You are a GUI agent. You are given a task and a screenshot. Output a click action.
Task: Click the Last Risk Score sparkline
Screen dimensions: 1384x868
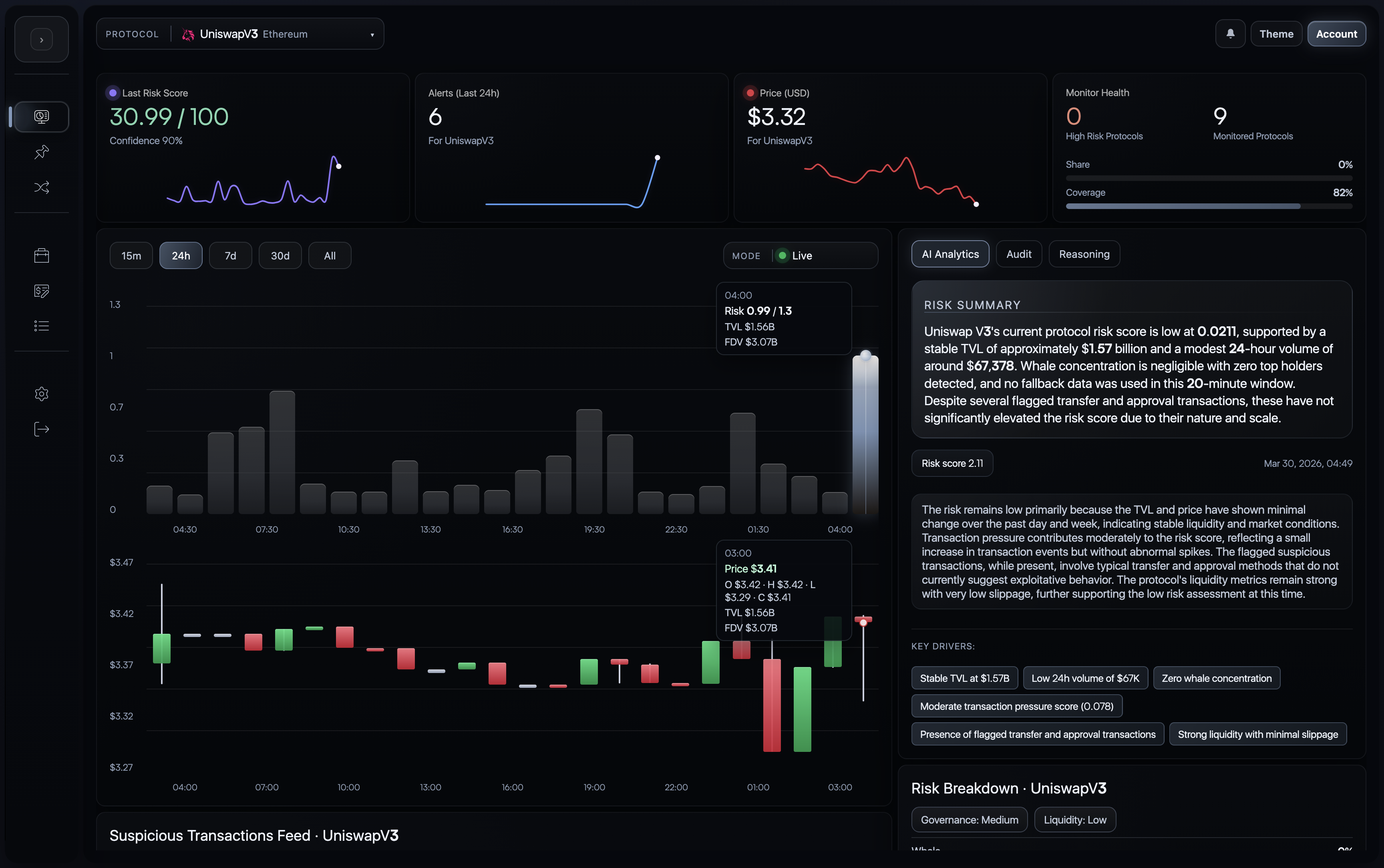[x=254, y=180]
